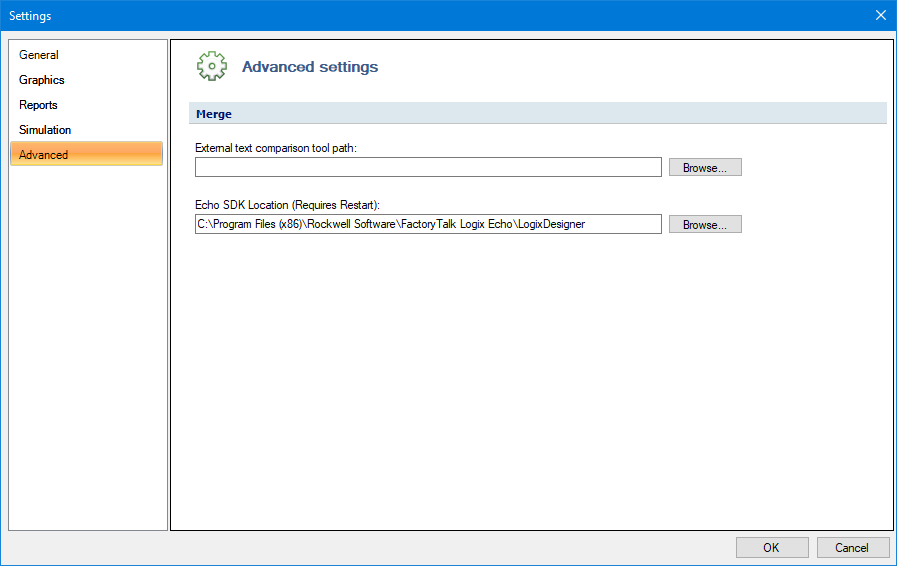This screenshot has width=897, height=566.
Task: Browse for the external text comparison tool
Action: [705, 168]
